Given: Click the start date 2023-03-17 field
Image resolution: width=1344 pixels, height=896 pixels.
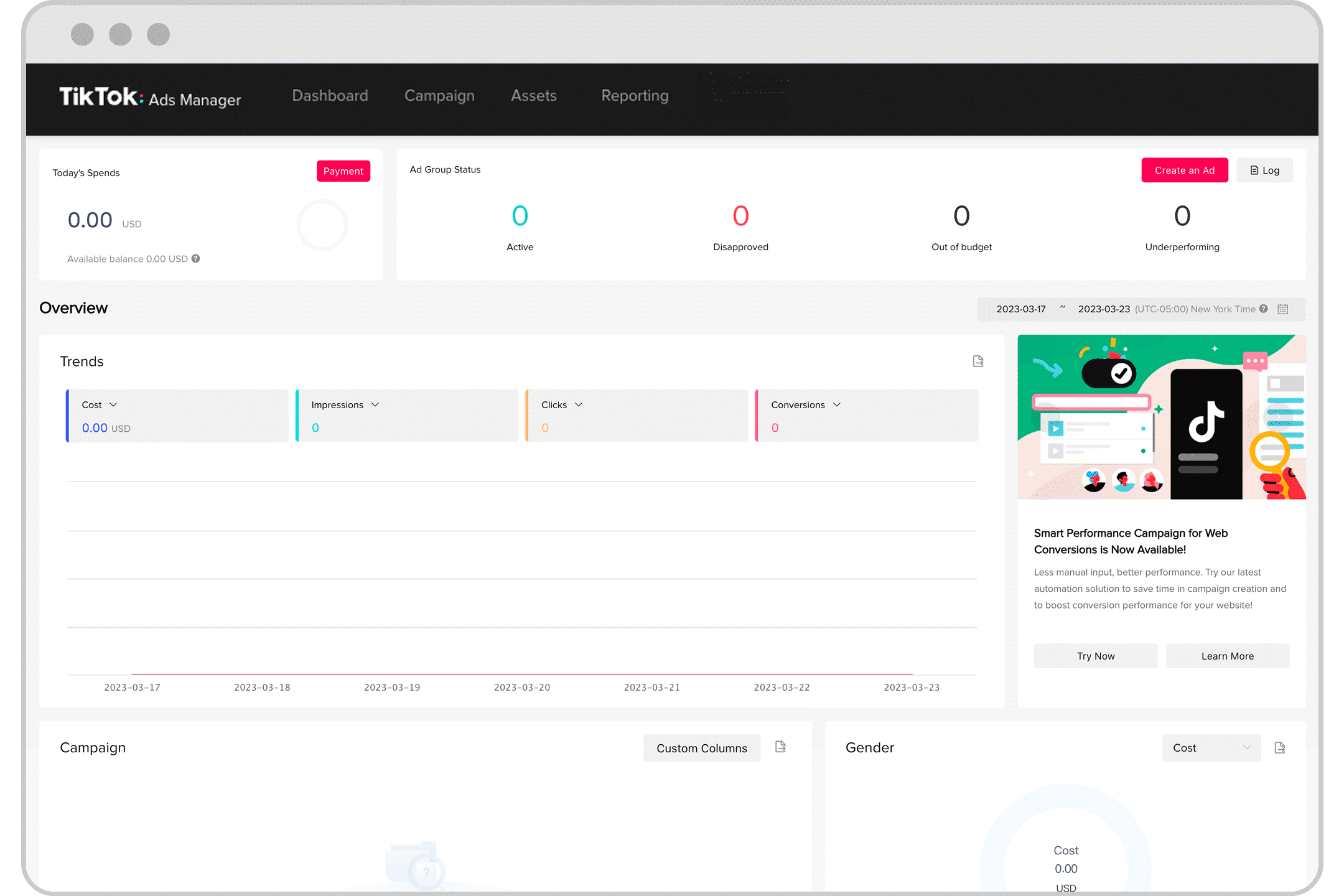Looking at the screenshot, I should coord(1020,309).
